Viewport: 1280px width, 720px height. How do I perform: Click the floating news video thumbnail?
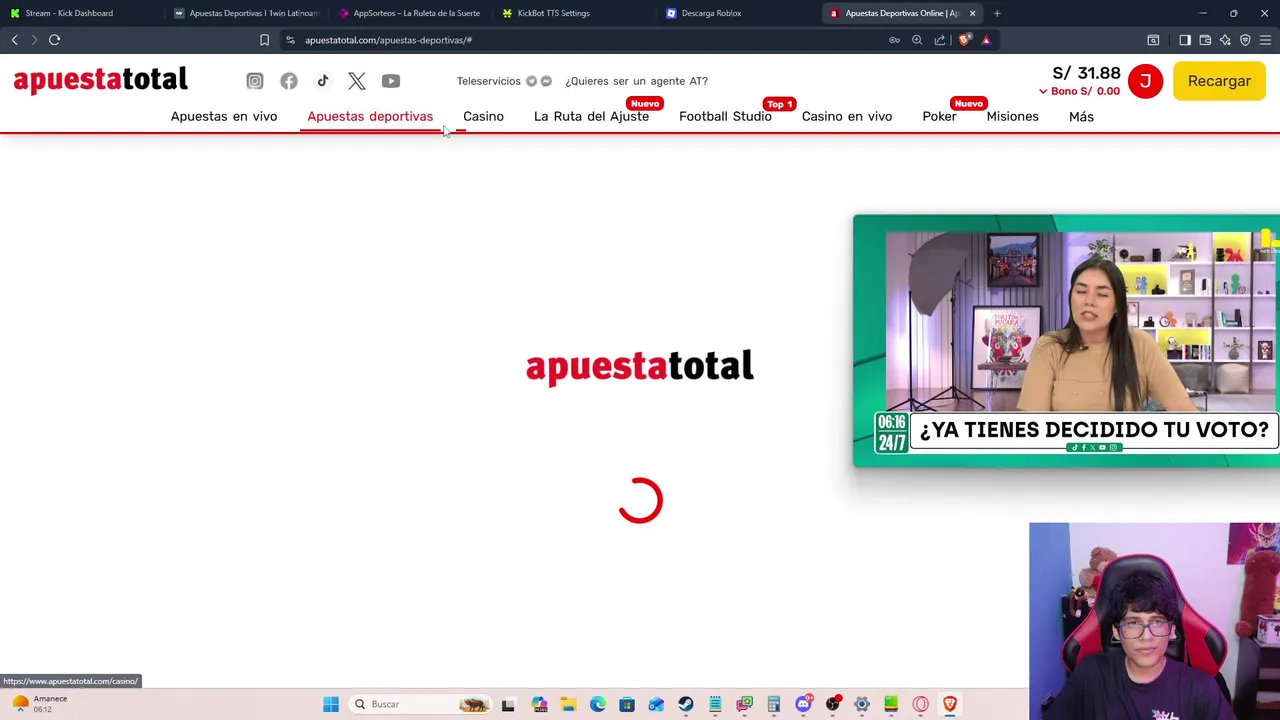pos(1066,341)
